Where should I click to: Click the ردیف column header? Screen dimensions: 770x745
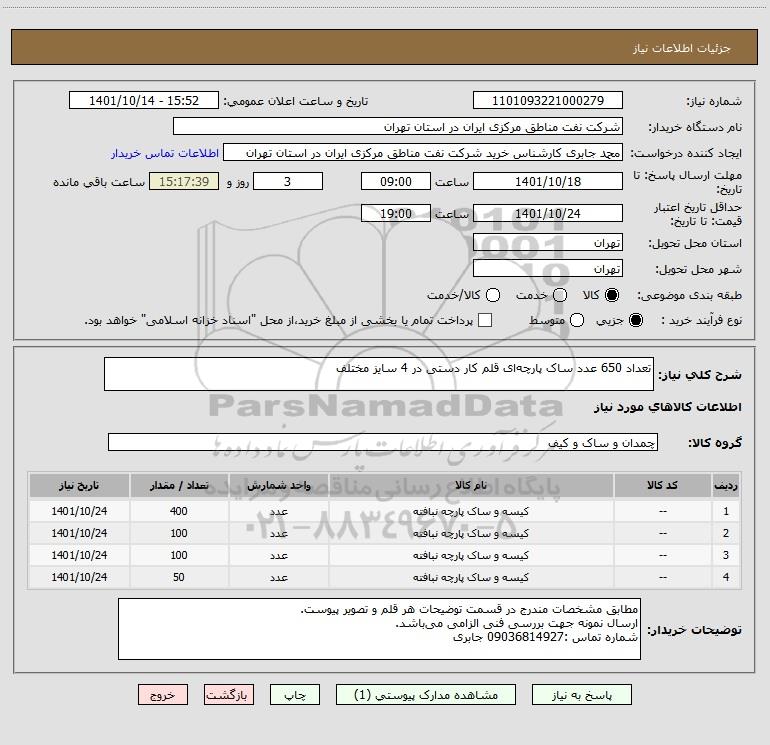[726, 486]
